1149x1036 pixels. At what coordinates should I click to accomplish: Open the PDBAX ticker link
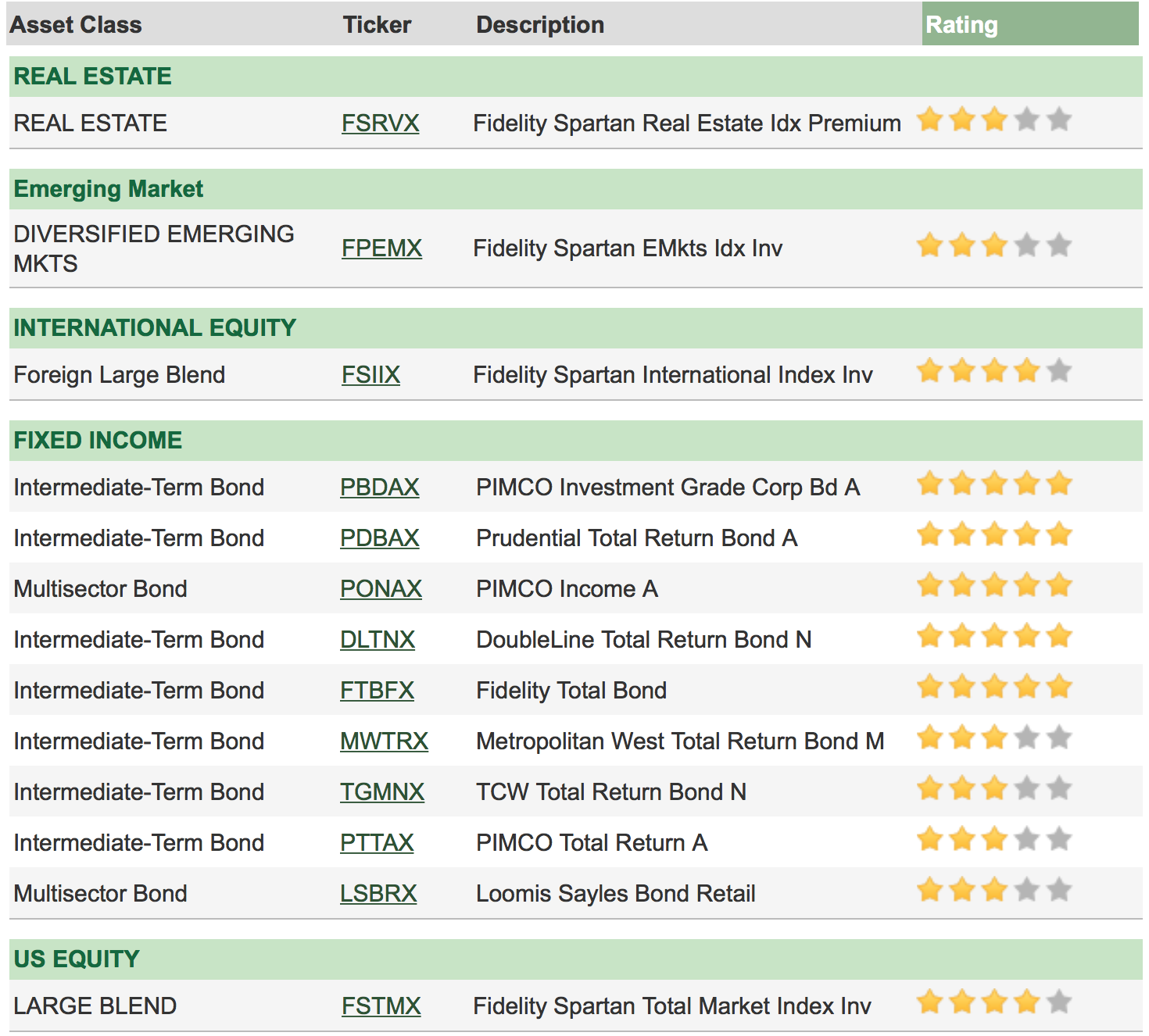coord(379,538)
